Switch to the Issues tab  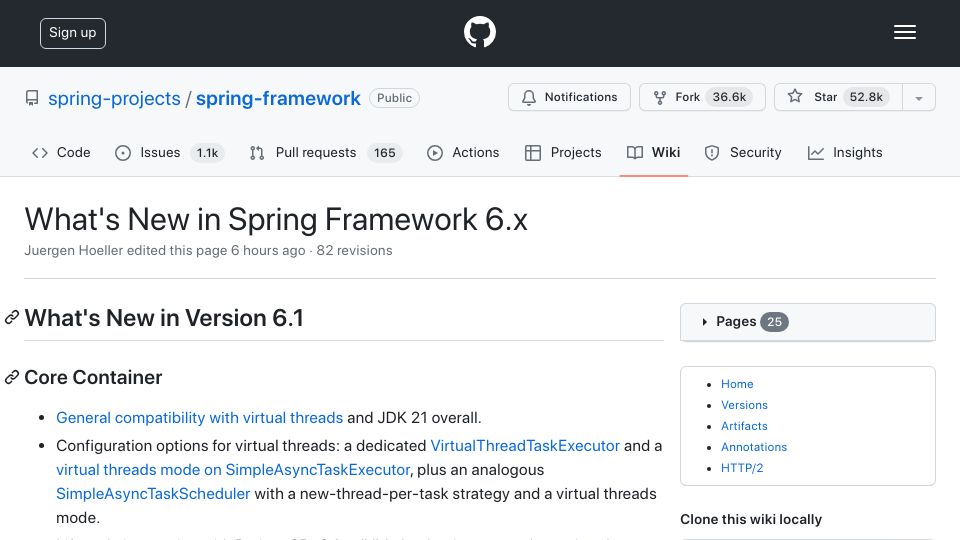click(x=169, y=152)
